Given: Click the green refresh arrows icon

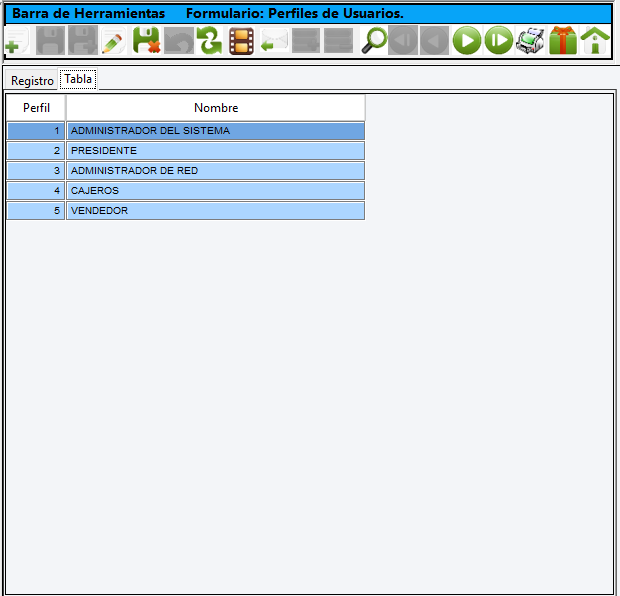Looking at the screenshot, I should pyautogui.click(x=210, y=40).
